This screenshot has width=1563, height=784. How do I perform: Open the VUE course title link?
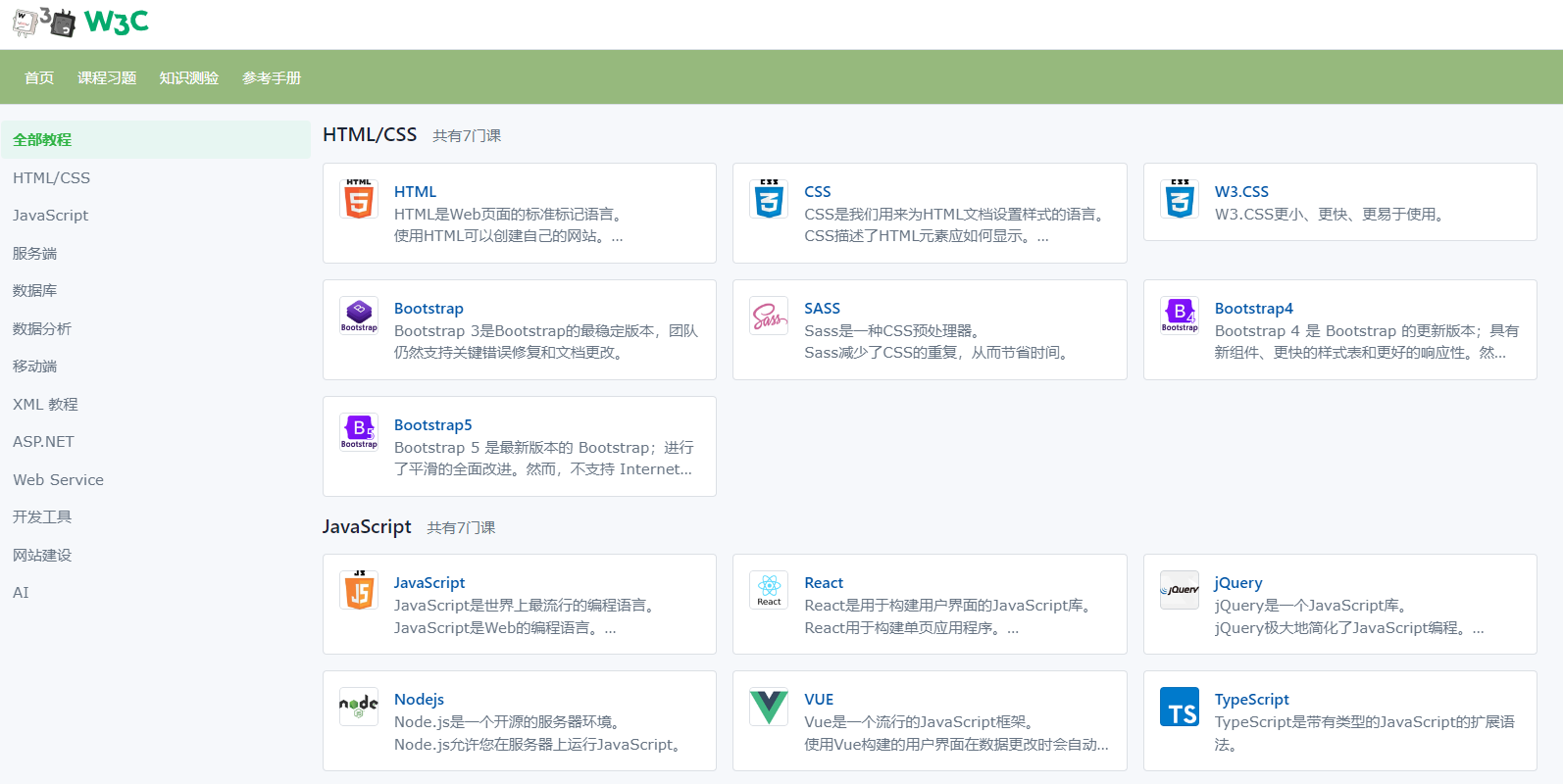[819, 700]
